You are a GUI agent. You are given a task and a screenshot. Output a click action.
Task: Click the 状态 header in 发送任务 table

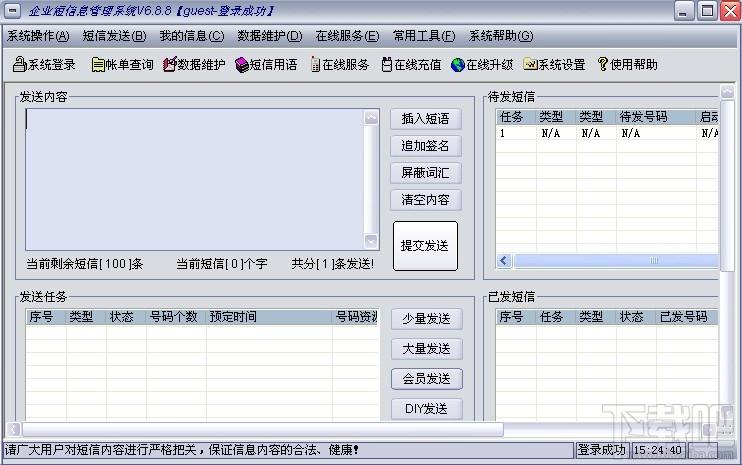click(x=126, y=317)
